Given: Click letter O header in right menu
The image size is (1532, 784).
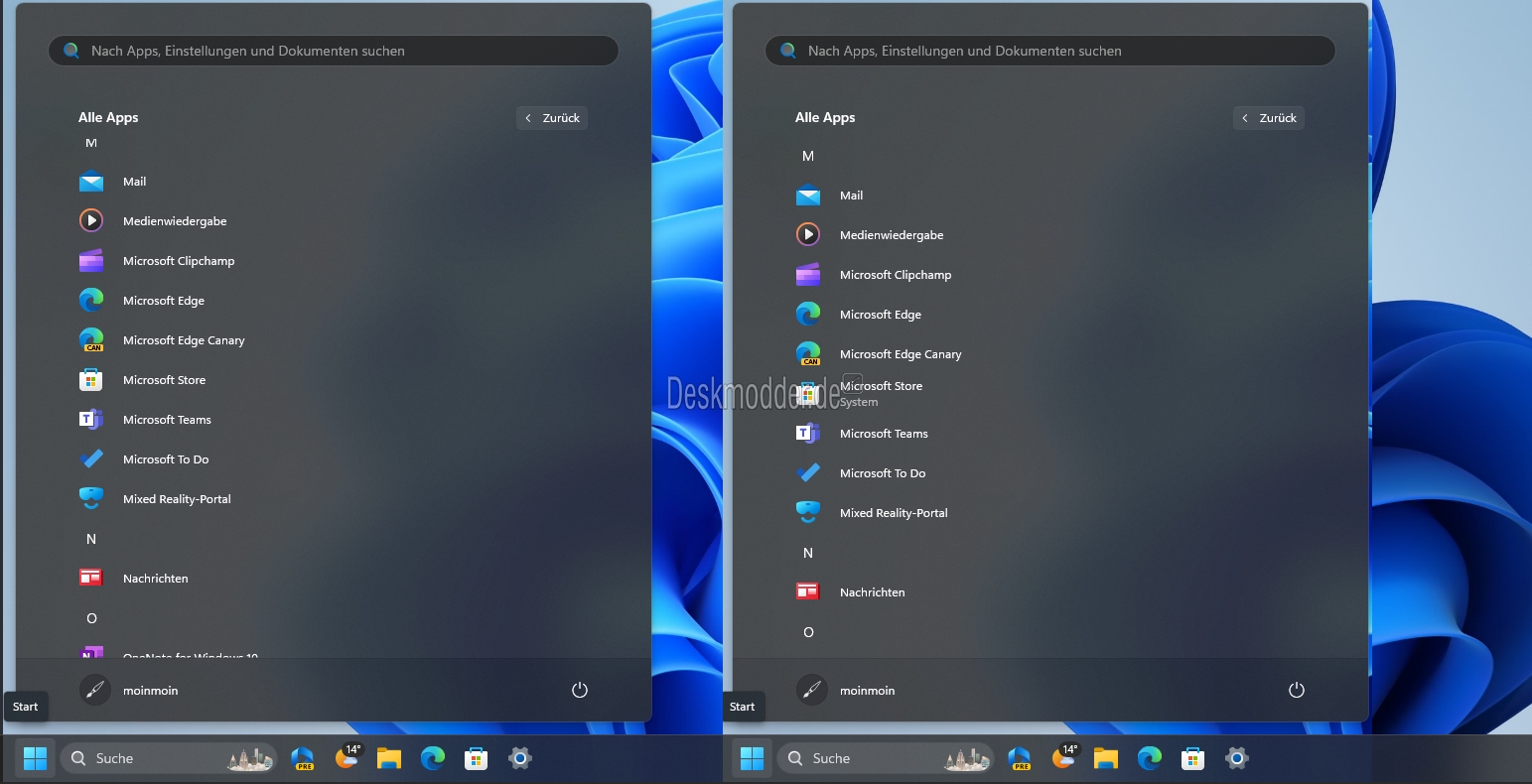Looking at the screenshot, I should click(x=808, y=632).
